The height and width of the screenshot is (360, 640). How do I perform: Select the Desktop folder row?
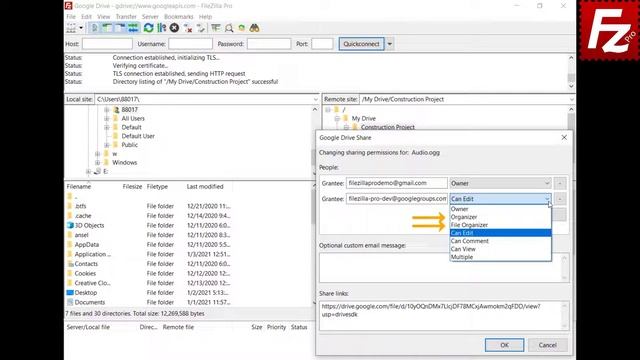pyautogui.click(x=149, y=293)
